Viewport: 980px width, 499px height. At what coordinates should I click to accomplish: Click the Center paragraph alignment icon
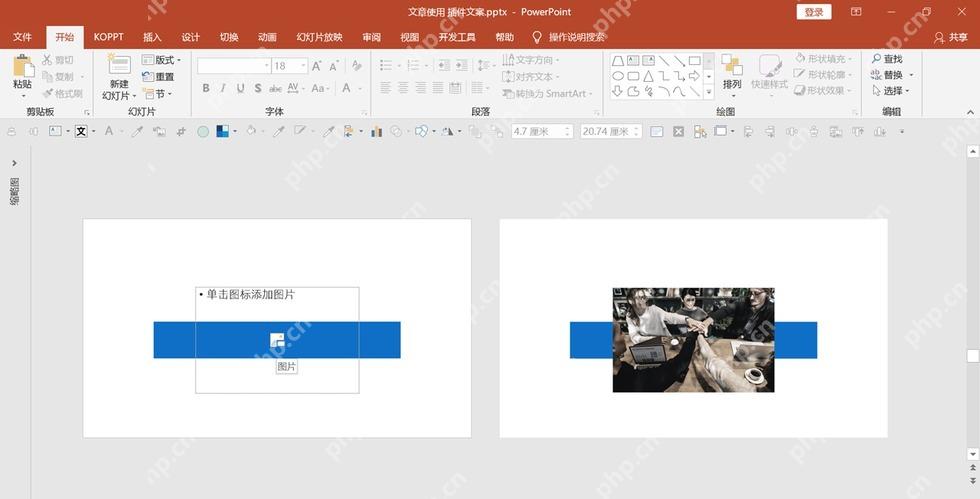(403, 88)
